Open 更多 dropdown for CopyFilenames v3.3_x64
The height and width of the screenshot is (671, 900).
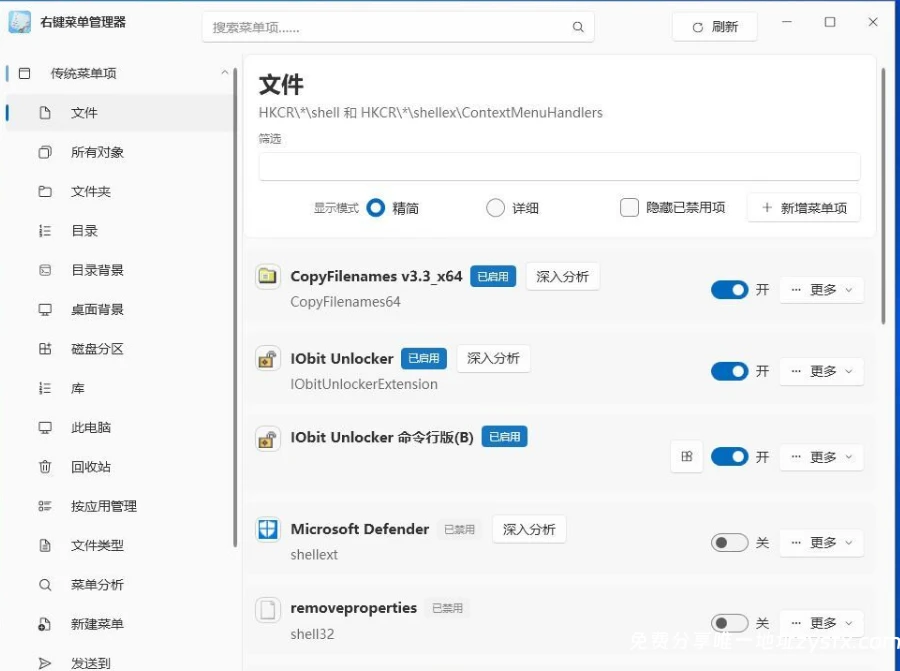click(x=821, y=290)
